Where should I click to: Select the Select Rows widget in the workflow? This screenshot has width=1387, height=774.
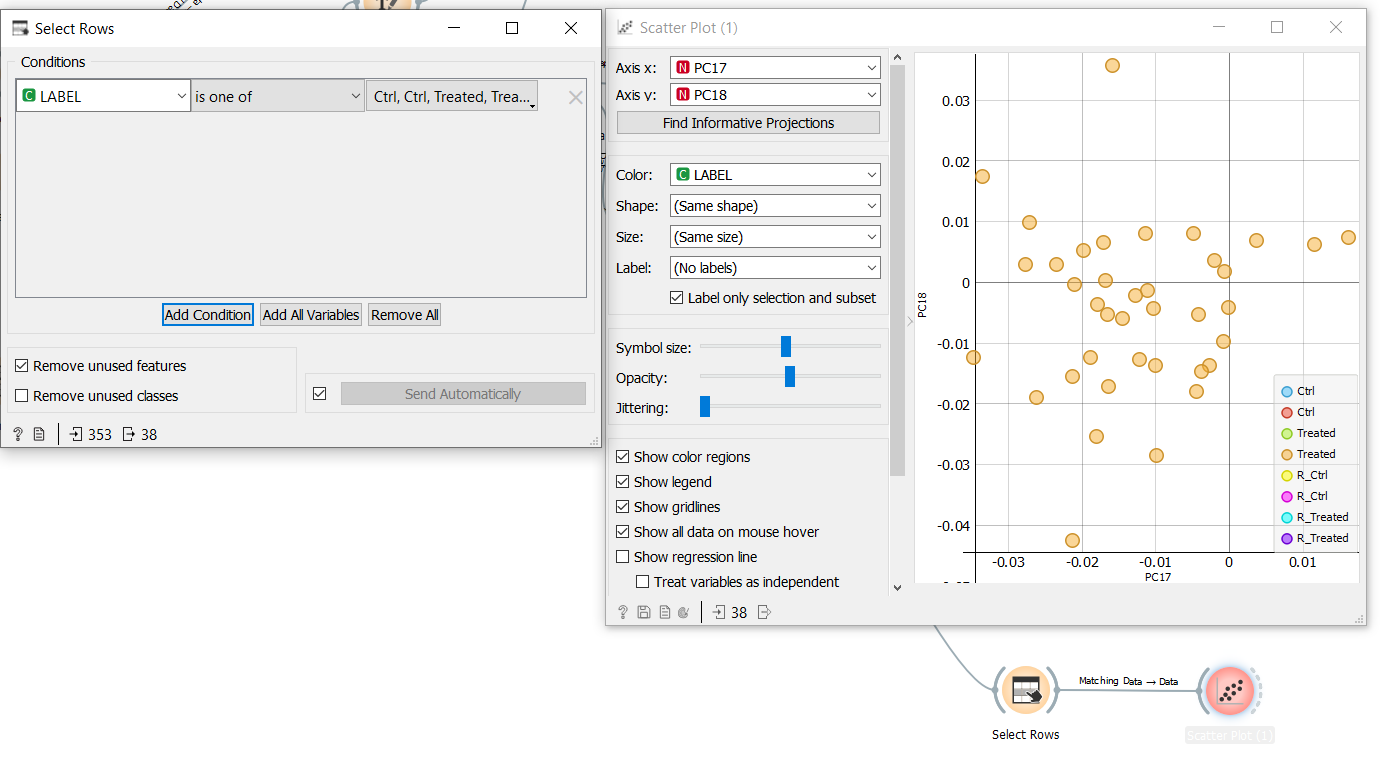click(1026, 690)
